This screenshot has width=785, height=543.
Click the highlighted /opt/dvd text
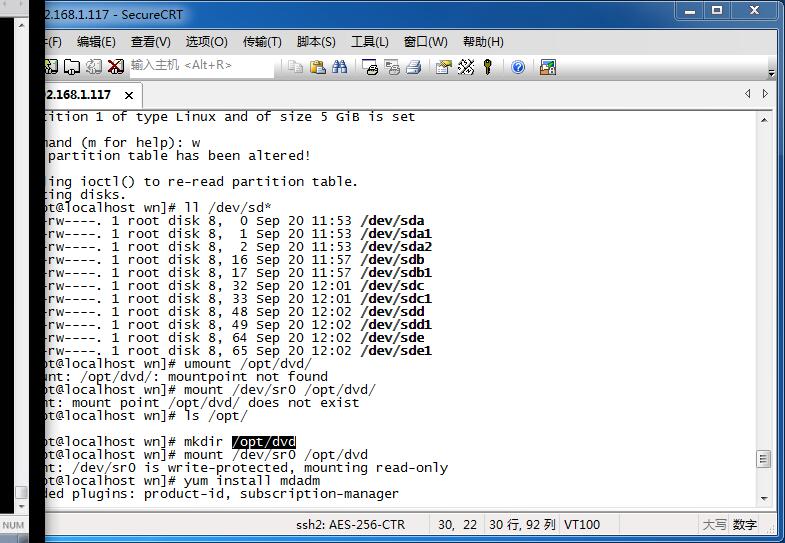tap(264, 442)
